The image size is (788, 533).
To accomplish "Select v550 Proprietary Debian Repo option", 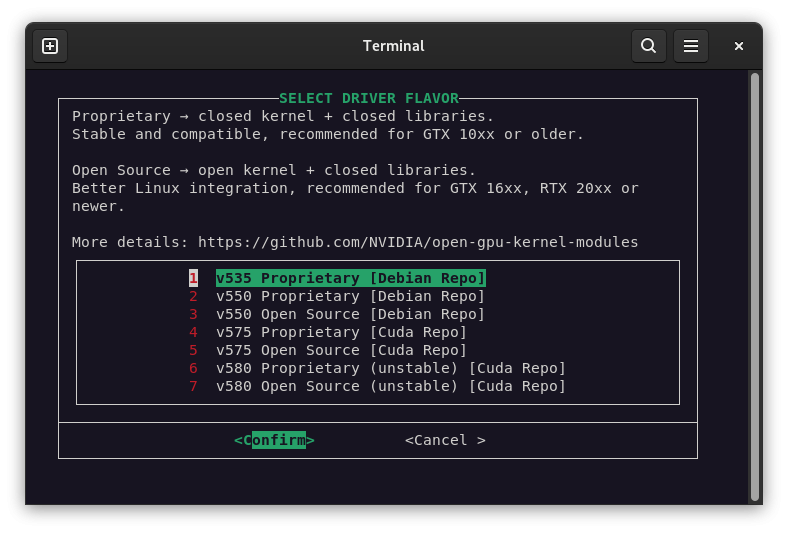I will click(350, 296).
